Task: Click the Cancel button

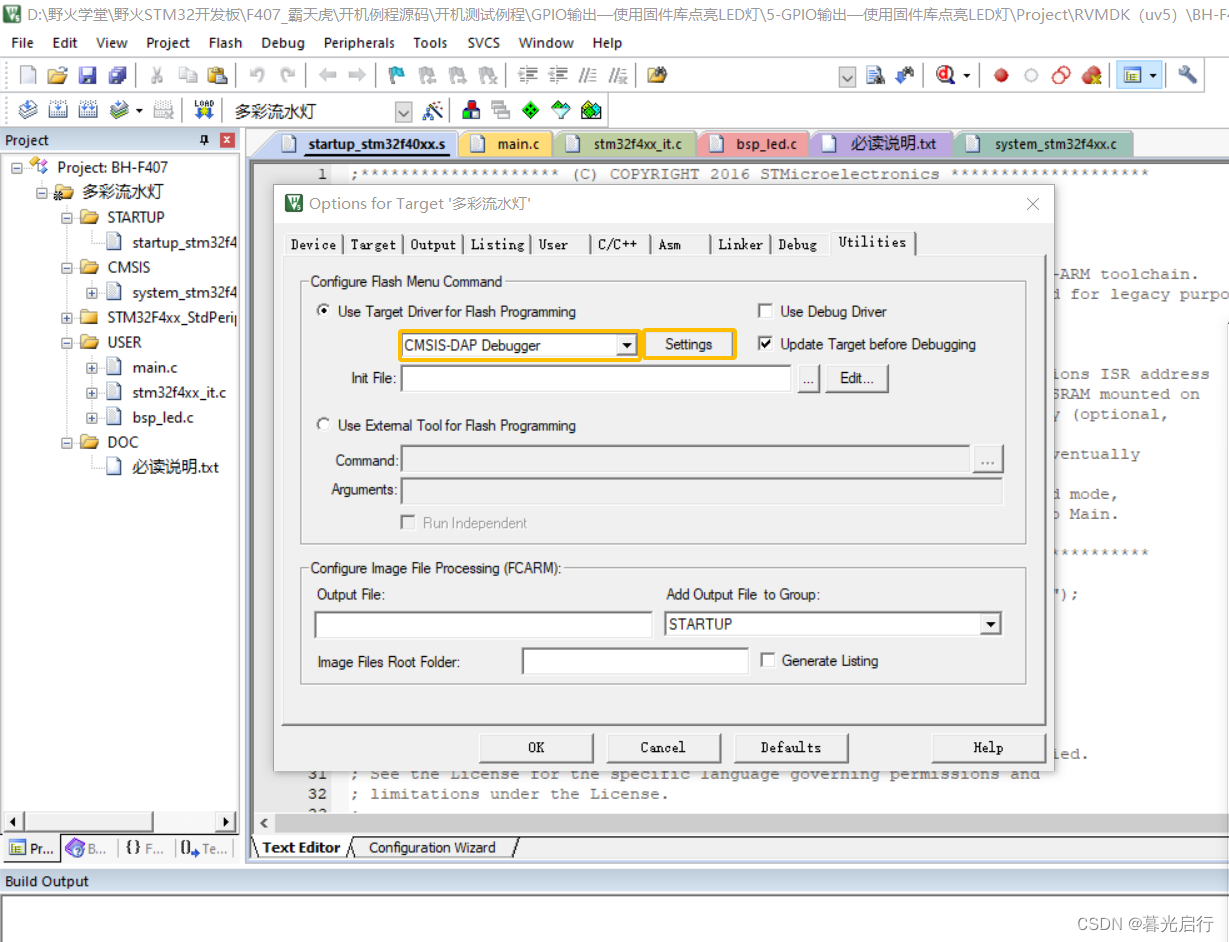Action: click(x=662, y=747)
